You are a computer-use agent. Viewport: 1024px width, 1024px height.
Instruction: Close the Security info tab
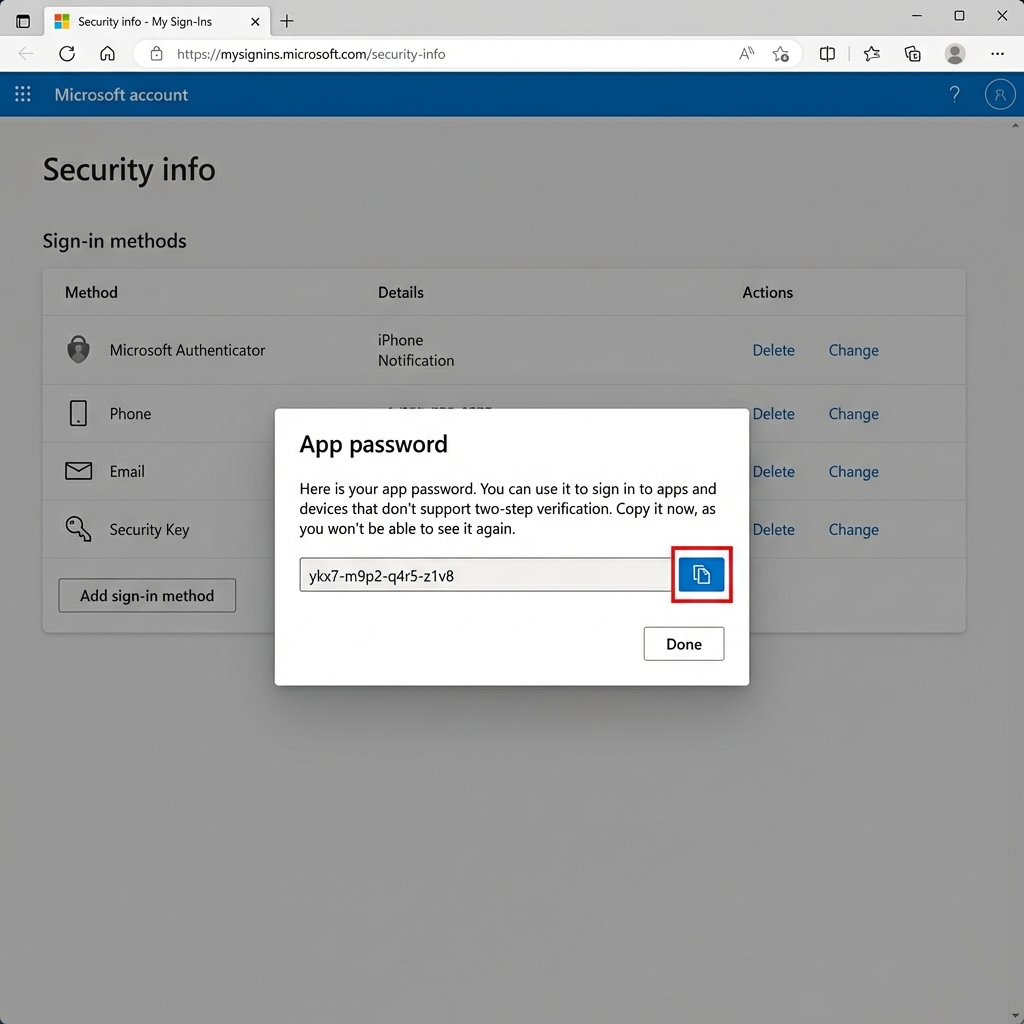pos(255,21)
